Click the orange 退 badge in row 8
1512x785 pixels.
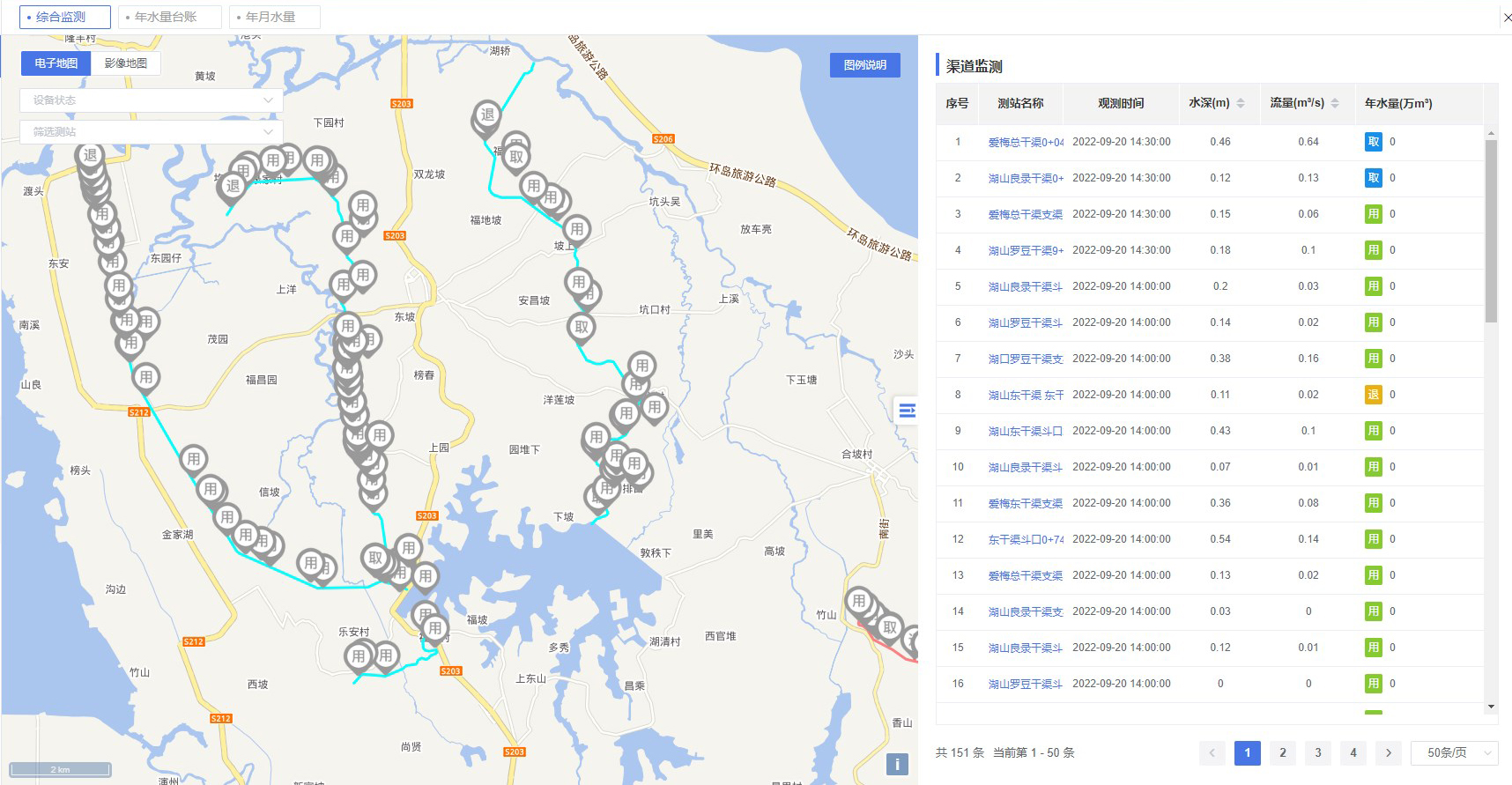coord(1373,395)
